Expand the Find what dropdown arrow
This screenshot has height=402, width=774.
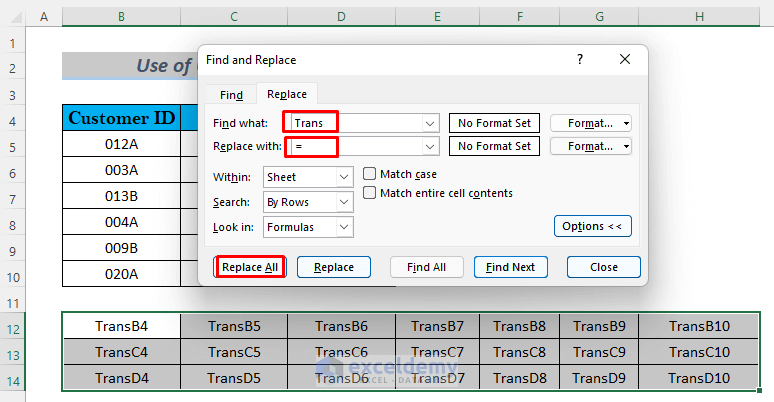431,123
